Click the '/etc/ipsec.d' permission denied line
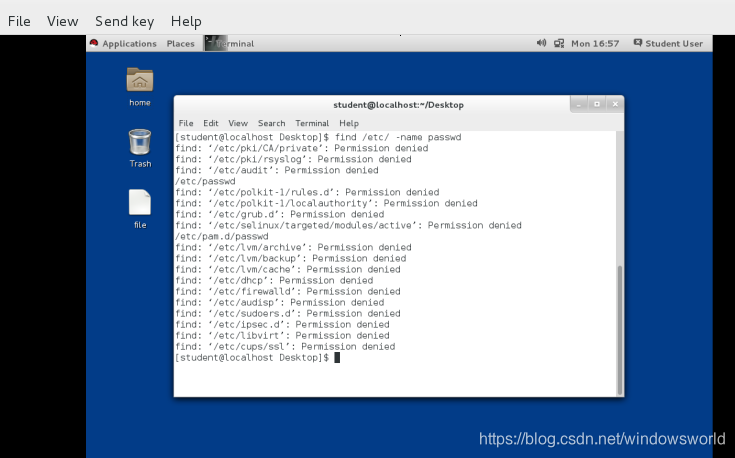This screenshot has width=735, height=458. pyautogui.click(x=283, y=324)
